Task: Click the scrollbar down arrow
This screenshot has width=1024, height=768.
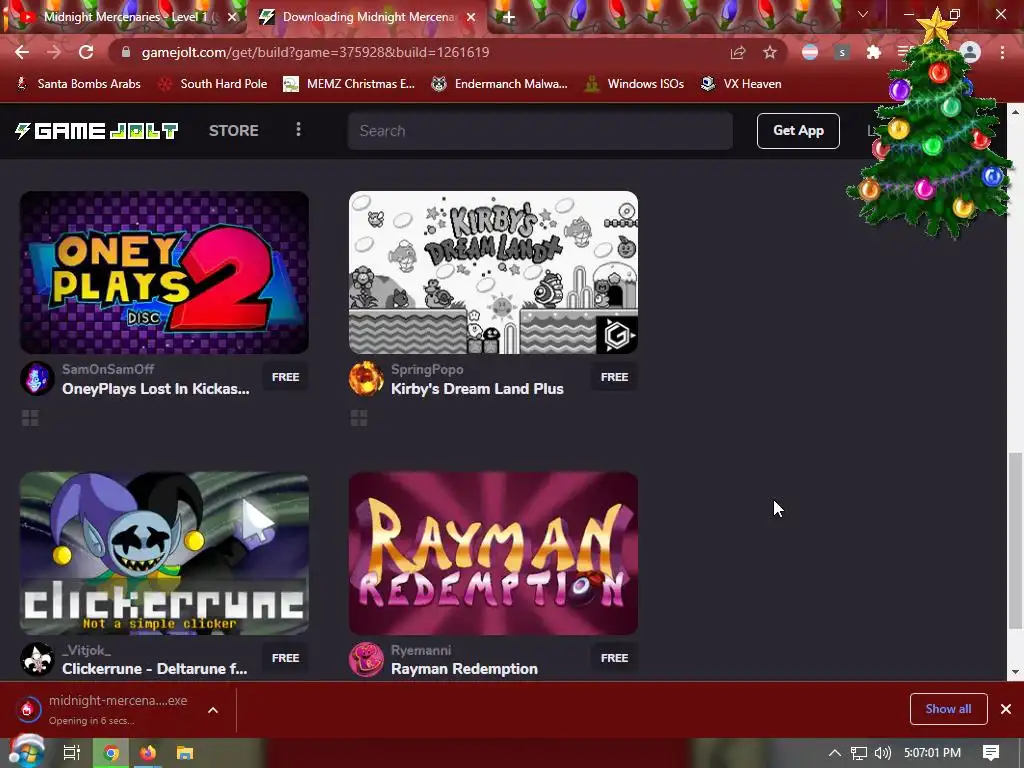Action: pyautogui.click(x=1016, y=671)
